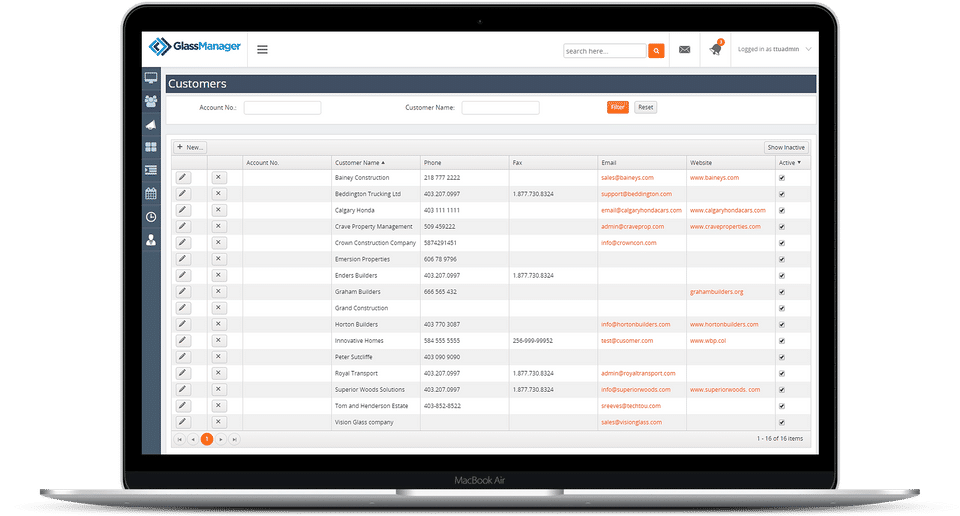
Task: Edit Beddington Trucking Ltd with pencil icon
Action: coord(183,194)
